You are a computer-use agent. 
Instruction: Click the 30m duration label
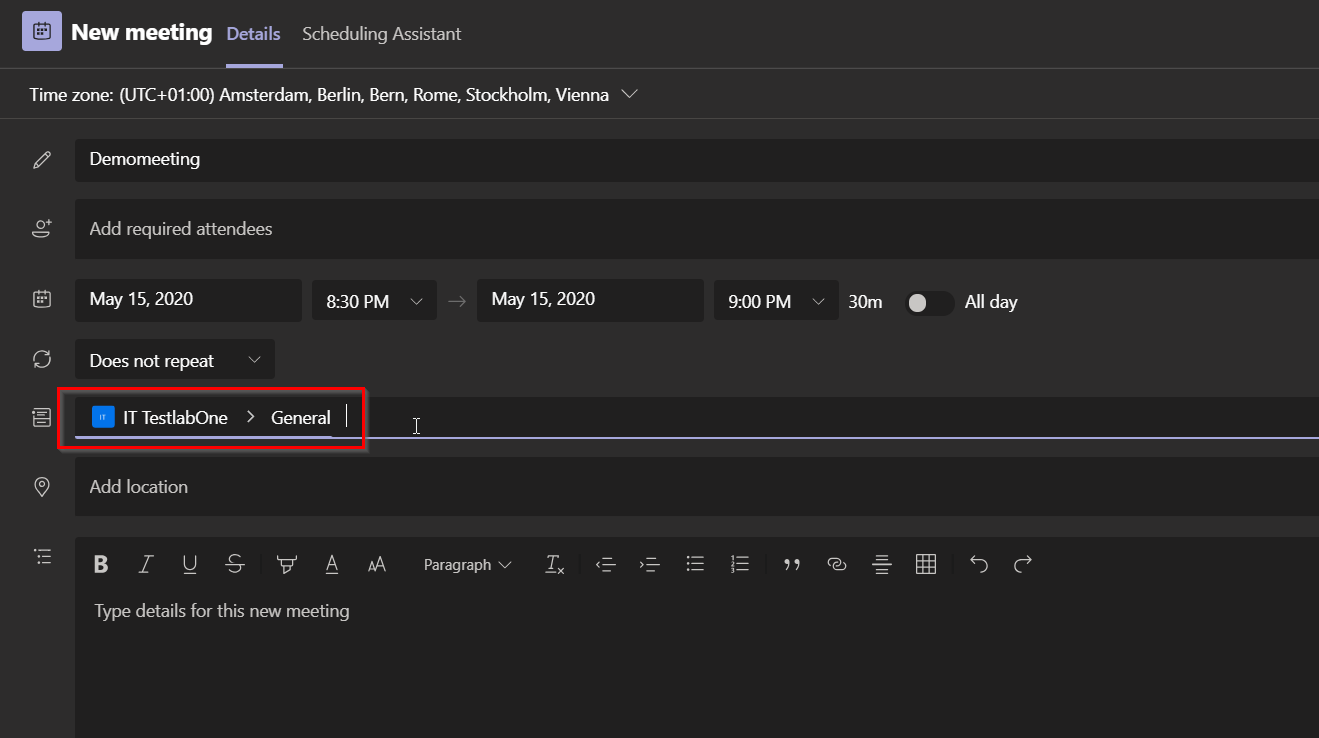coord(866,302)
